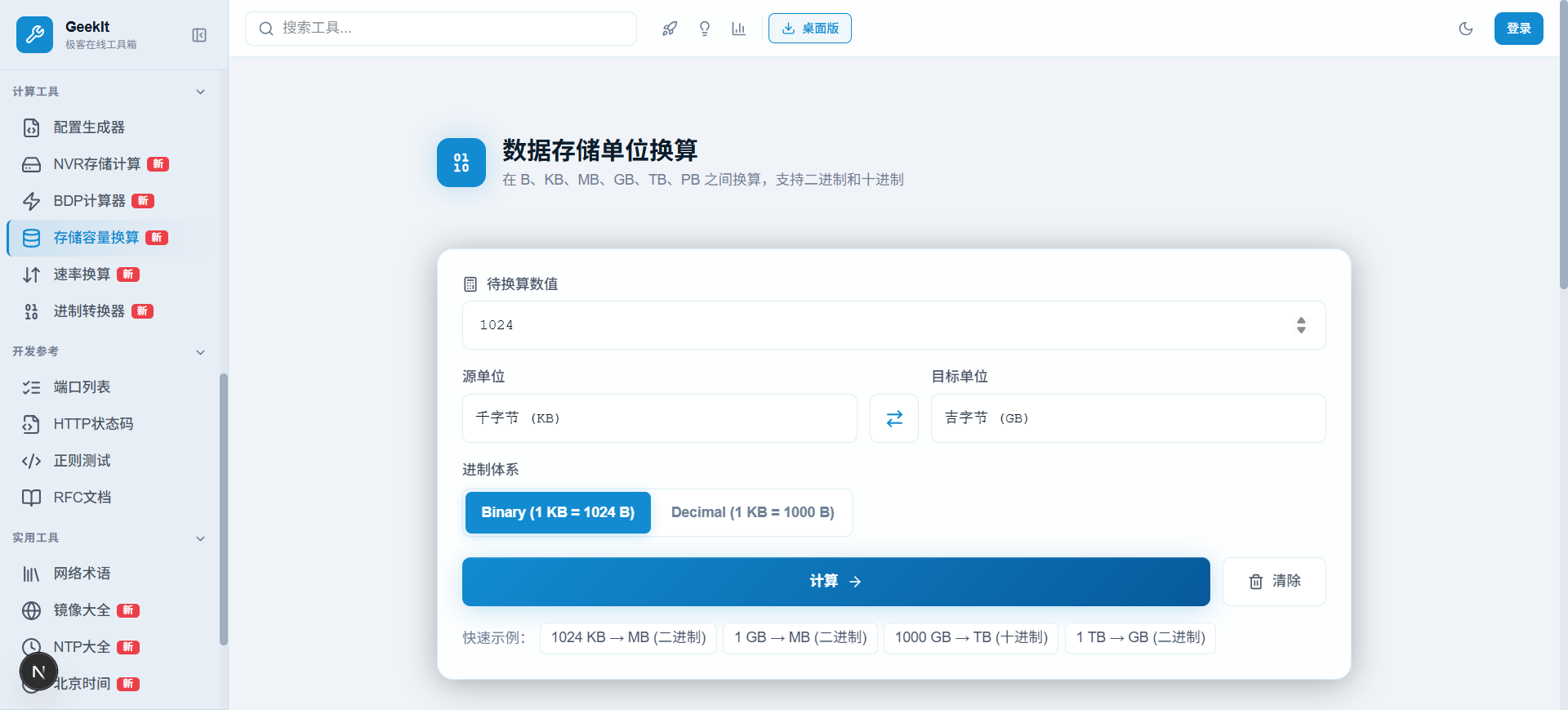Viewport: 1568px width, 710px height.
Task: Click the round N badge at bottom left
Action: 38,672
